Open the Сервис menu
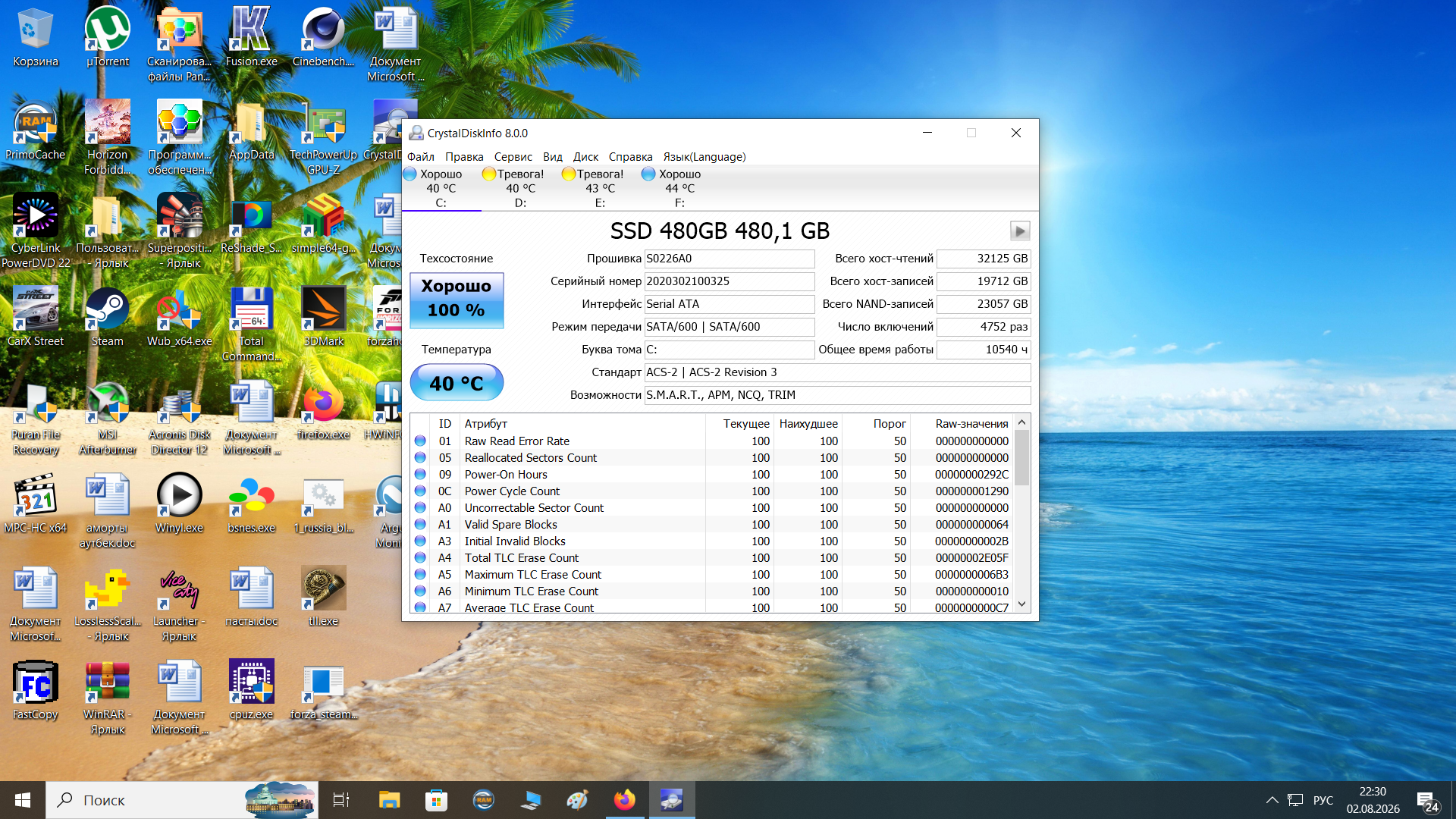This screenshot has width=1456, height=819. [x=513, y=157]
